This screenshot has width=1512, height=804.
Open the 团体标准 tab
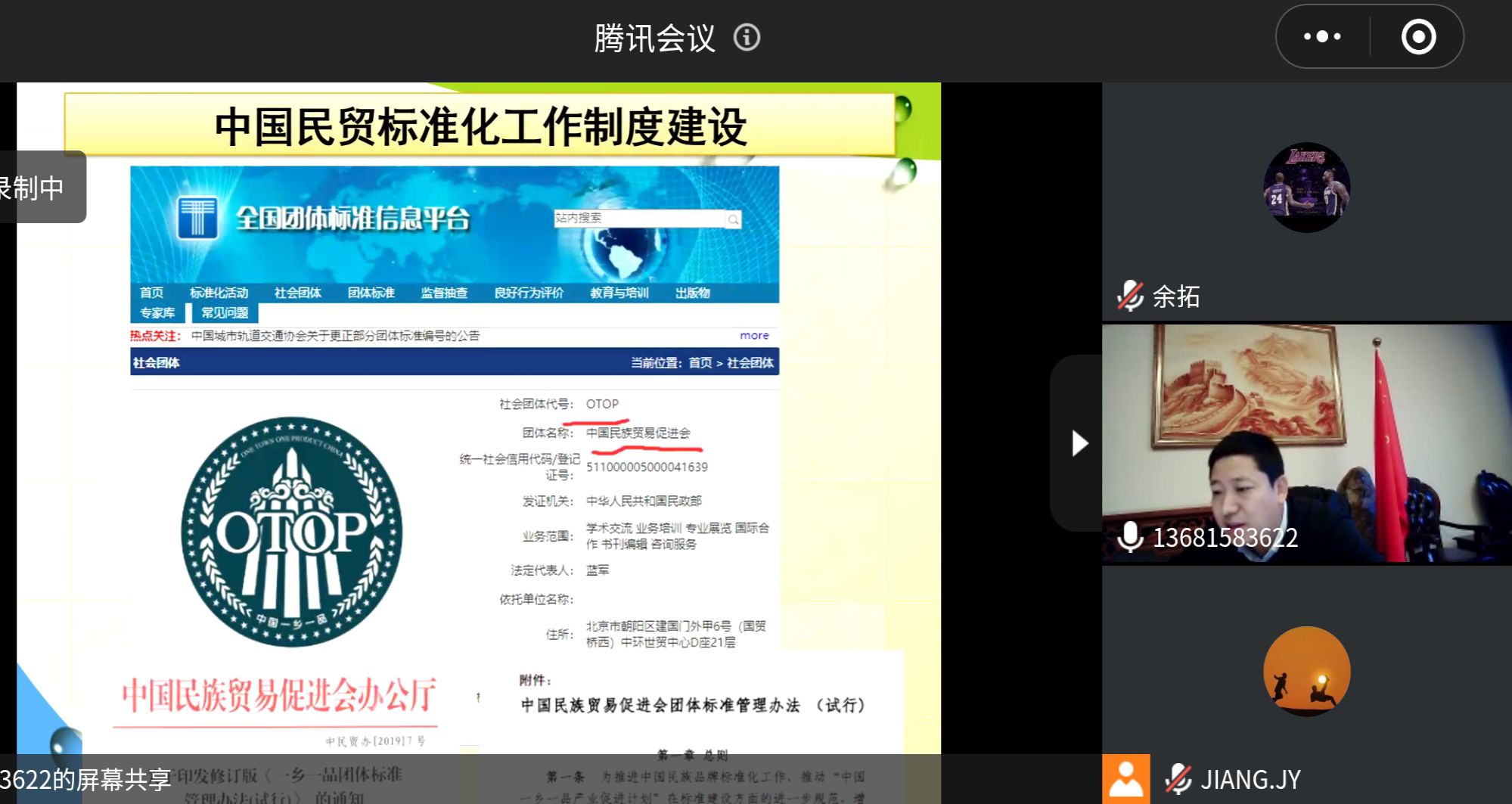click(371, 293)
